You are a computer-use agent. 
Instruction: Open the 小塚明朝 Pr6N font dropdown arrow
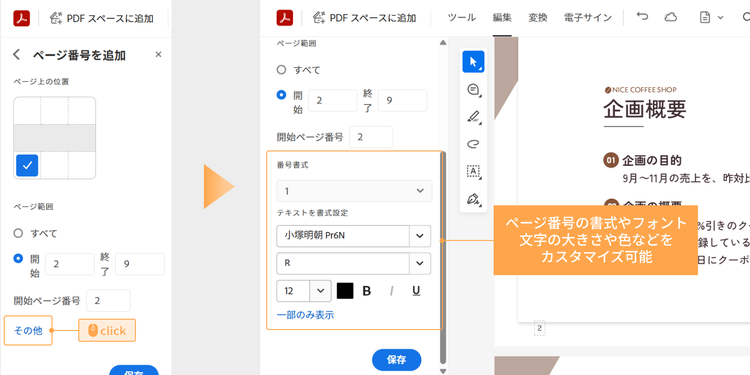(x=420, y=236)
